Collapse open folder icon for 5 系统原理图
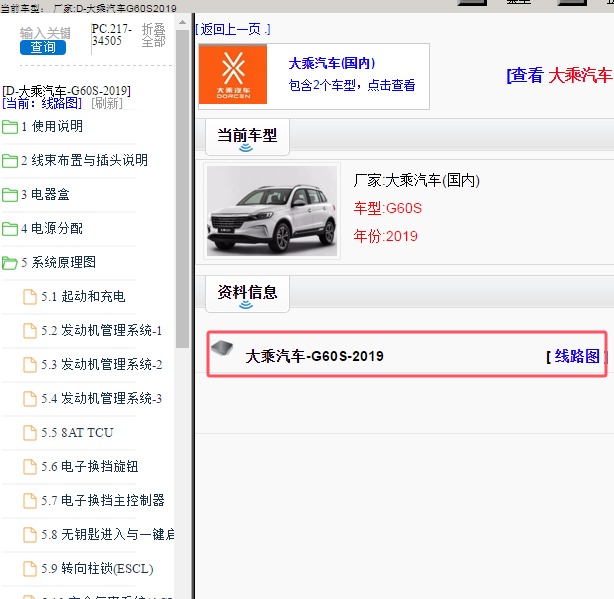Viewport: 614px width, 599px height. pos(10,263)
